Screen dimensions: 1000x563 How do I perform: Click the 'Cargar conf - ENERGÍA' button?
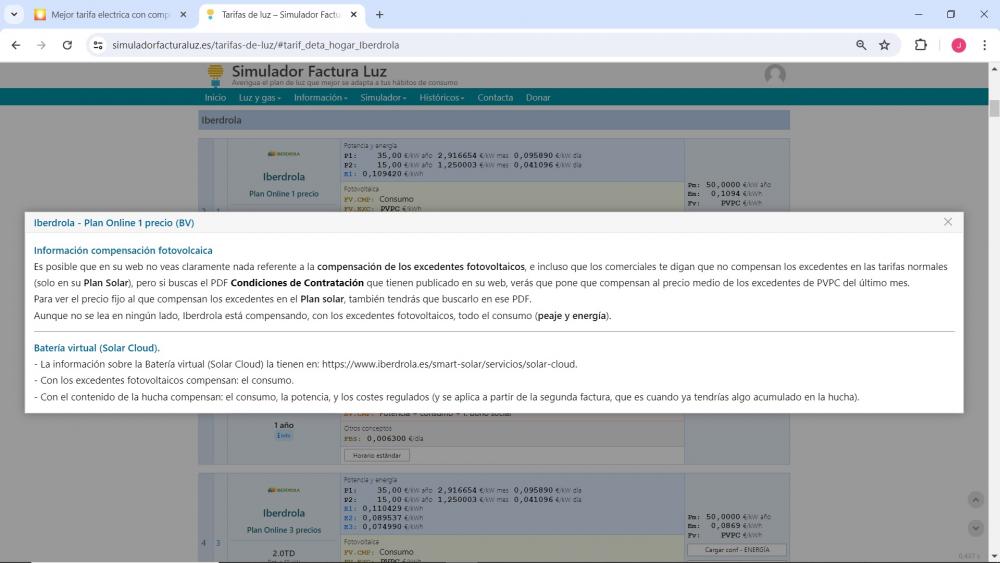pos(737,550)
